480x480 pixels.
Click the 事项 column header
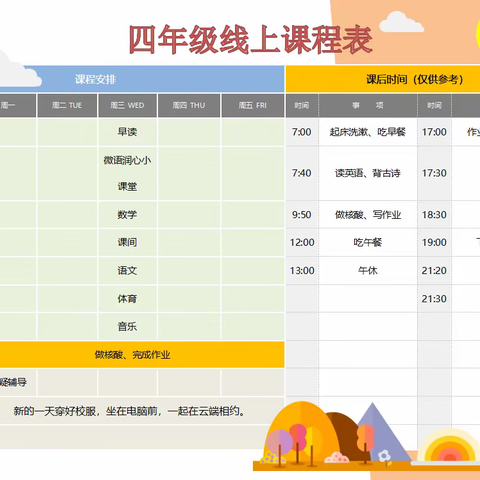[368, 106]
